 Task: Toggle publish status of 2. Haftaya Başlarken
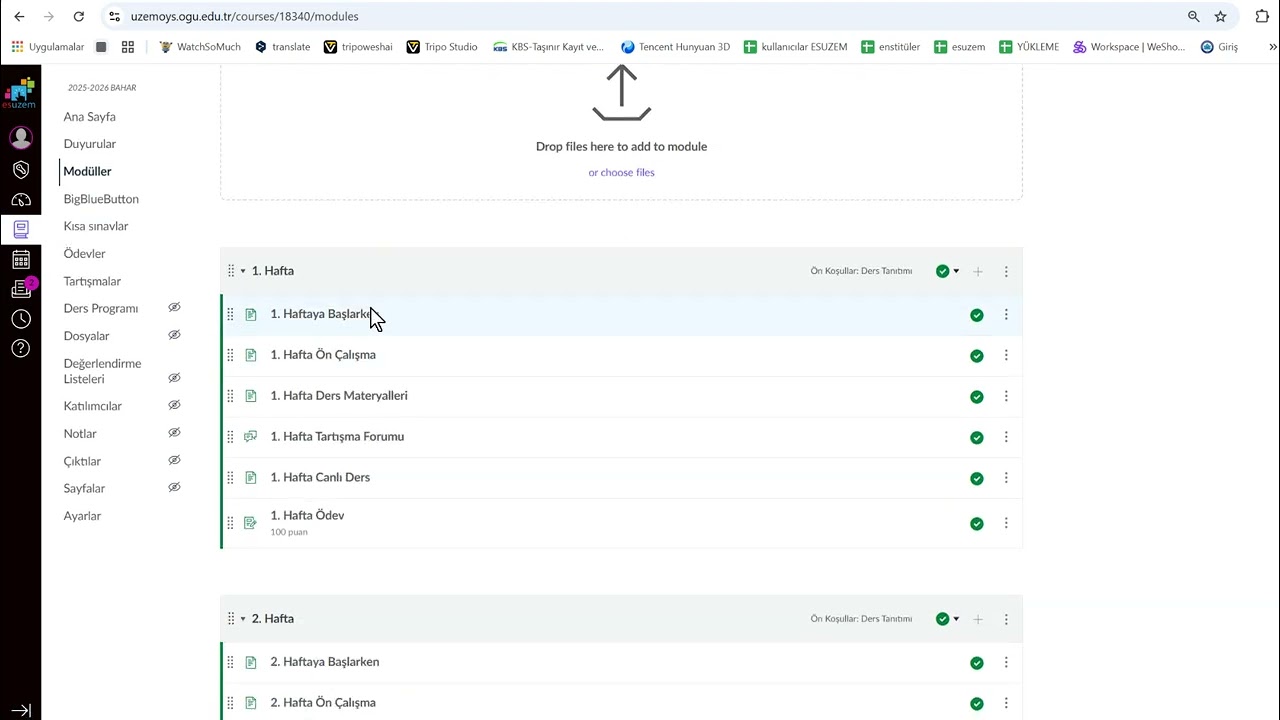[977, 663]
